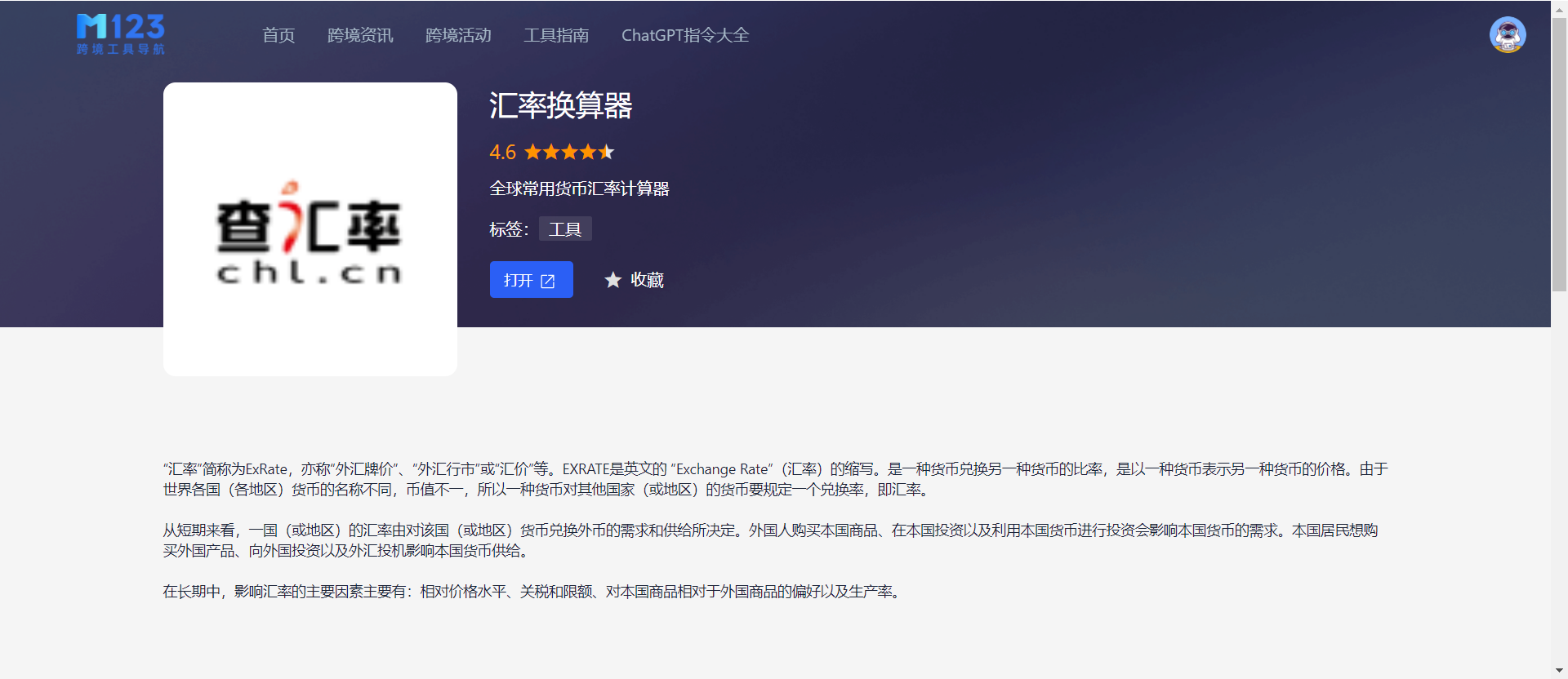
Task: Click the 收藏 star icon
Action: tap(612, 280)
